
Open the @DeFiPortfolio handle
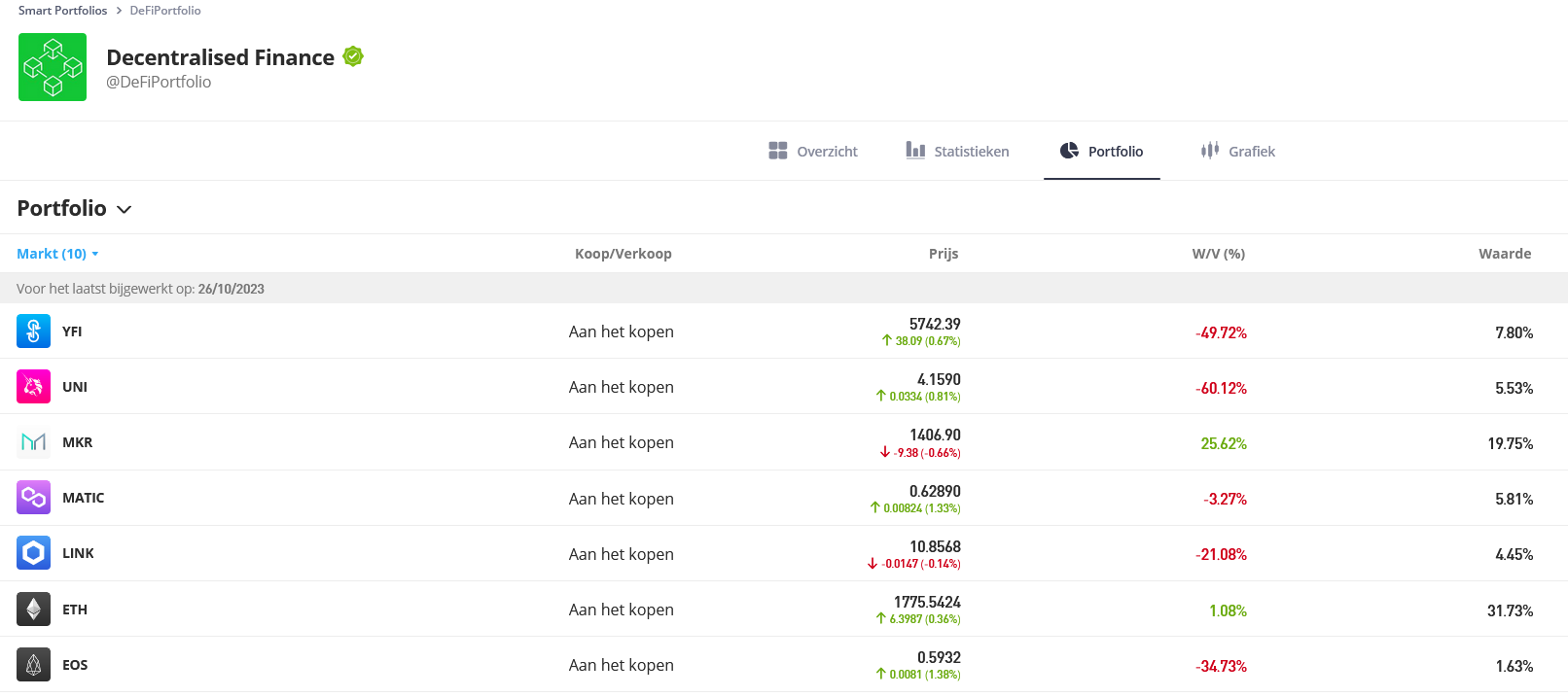[x=159, y=82]
